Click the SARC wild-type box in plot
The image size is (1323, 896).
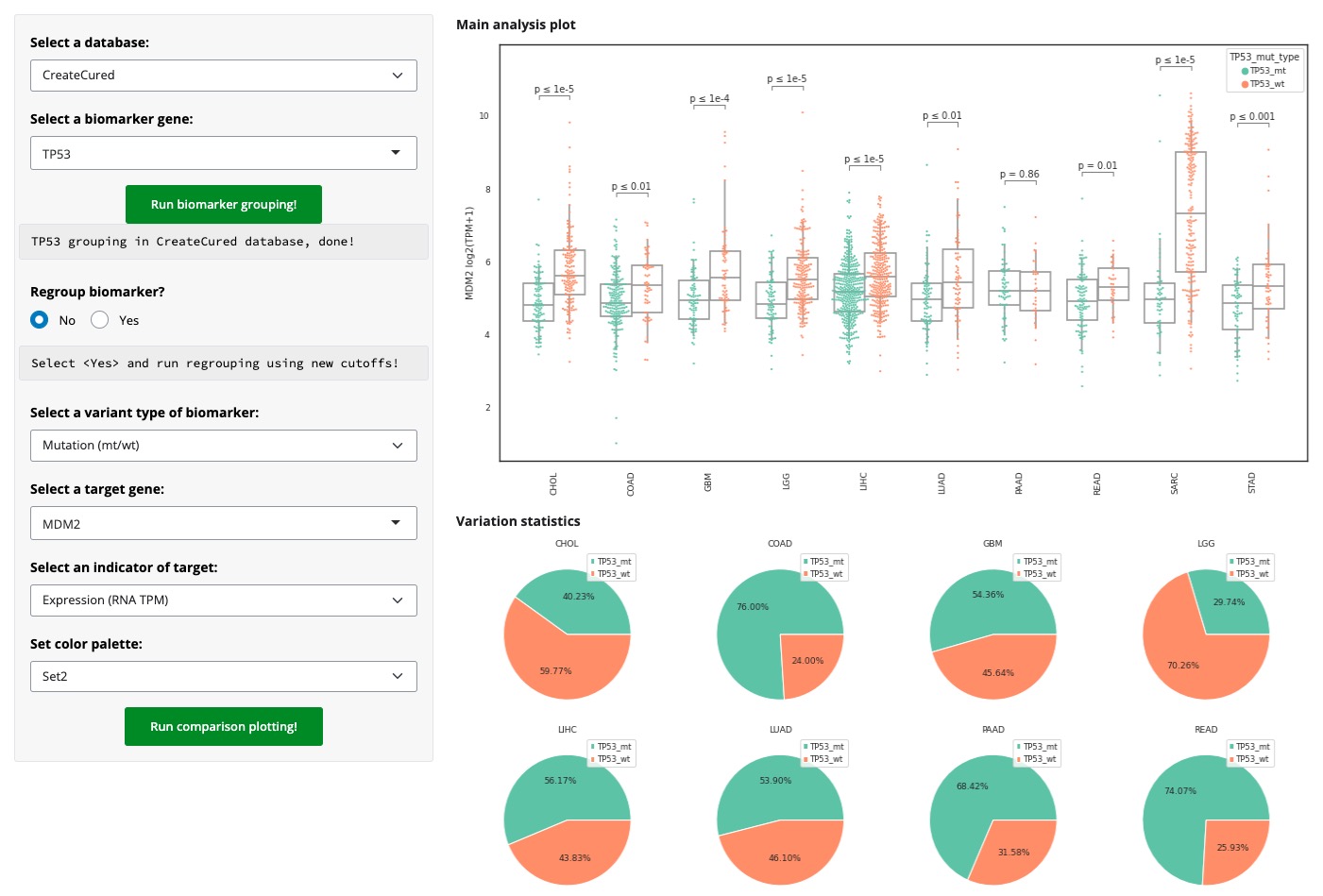[1190, 212]
